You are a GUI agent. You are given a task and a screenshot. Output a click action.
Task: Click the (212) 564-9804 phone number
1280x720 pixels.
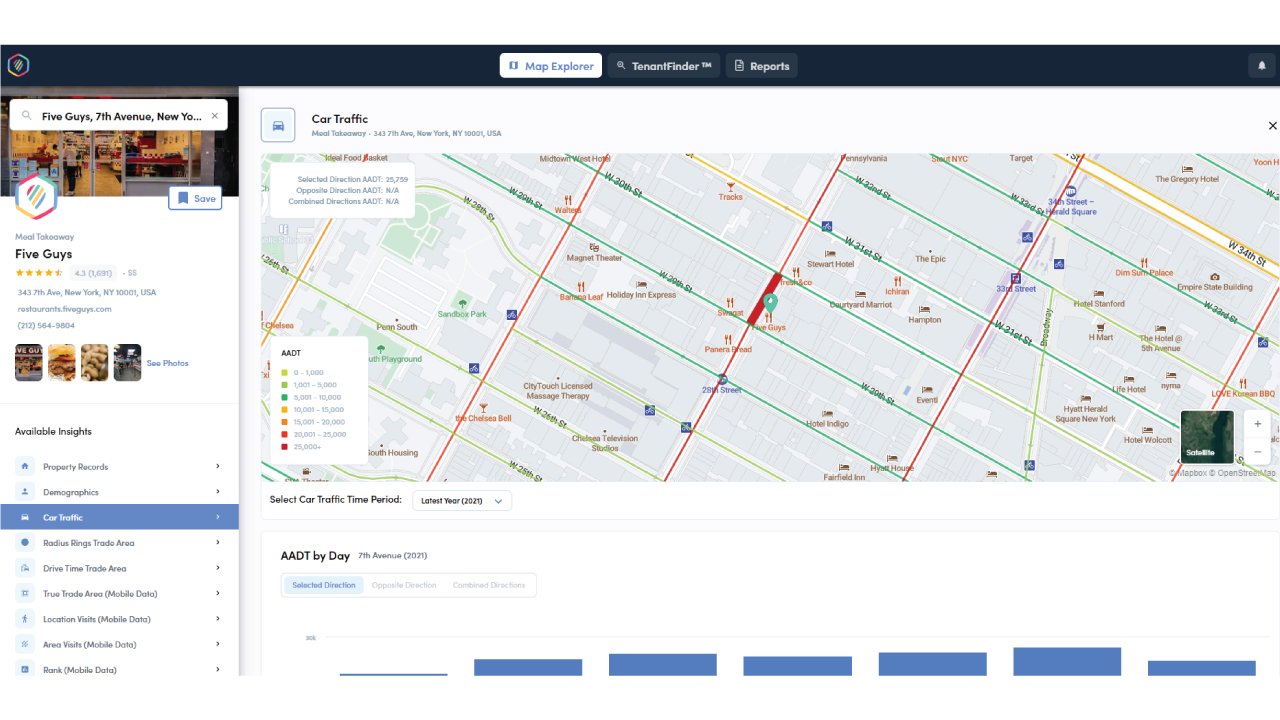click(46, 325)
